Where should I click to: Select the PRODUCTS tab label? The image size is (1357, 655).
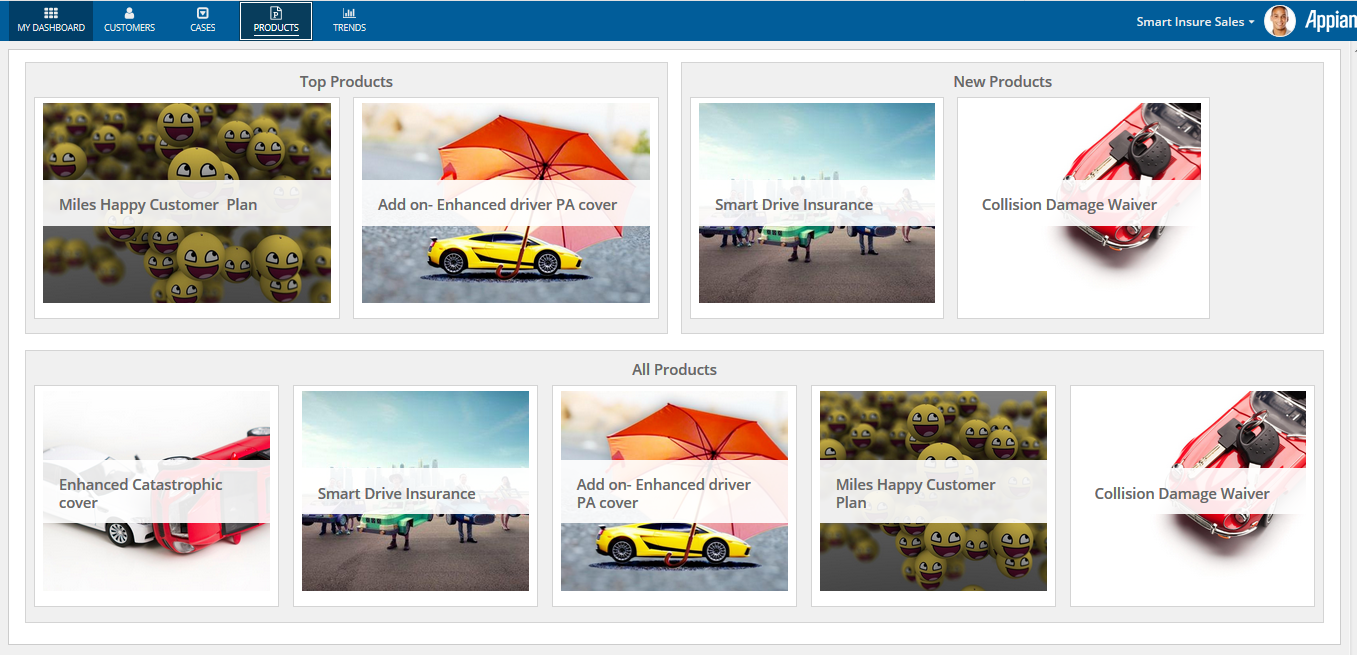click(276, 28)
